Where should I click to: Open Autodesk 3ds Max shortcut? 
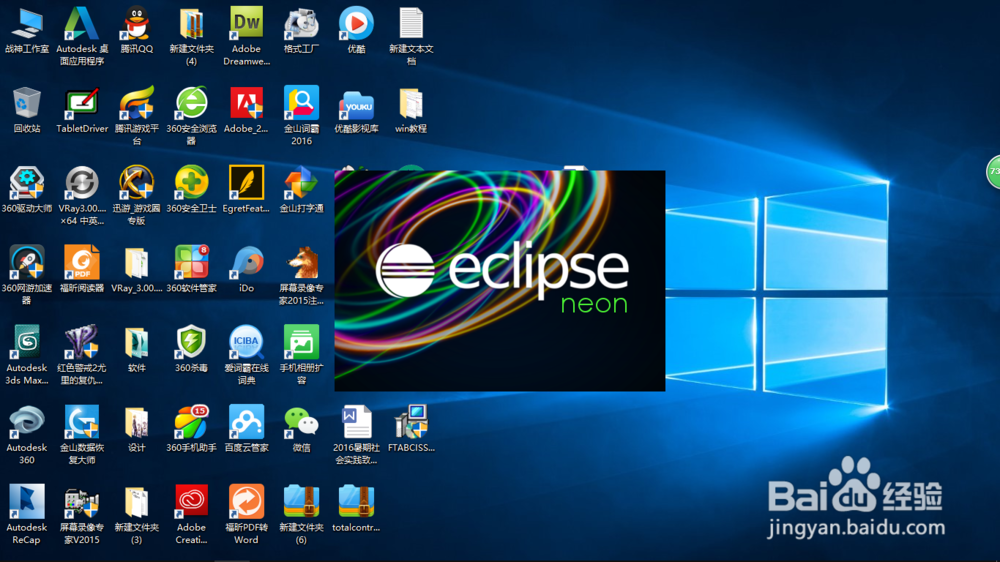27,343
